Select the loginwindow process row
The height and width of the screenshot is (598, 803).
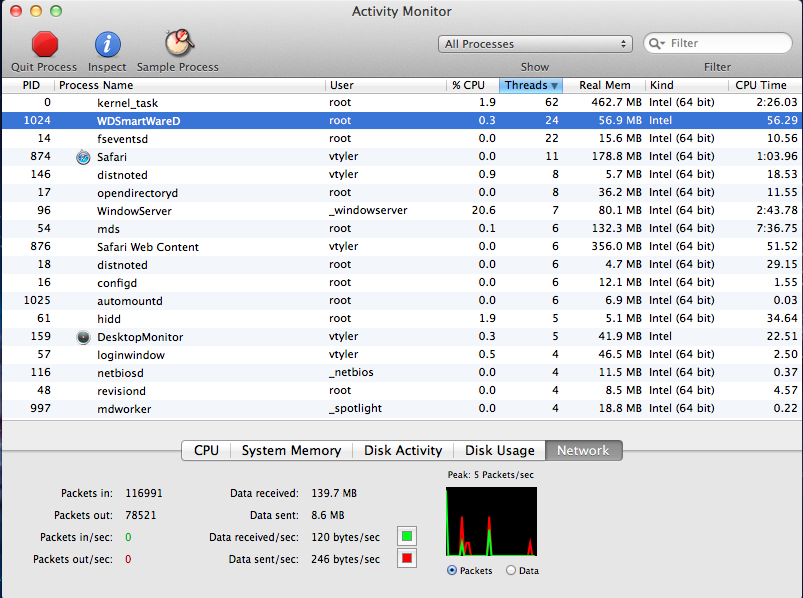point(402,354)
